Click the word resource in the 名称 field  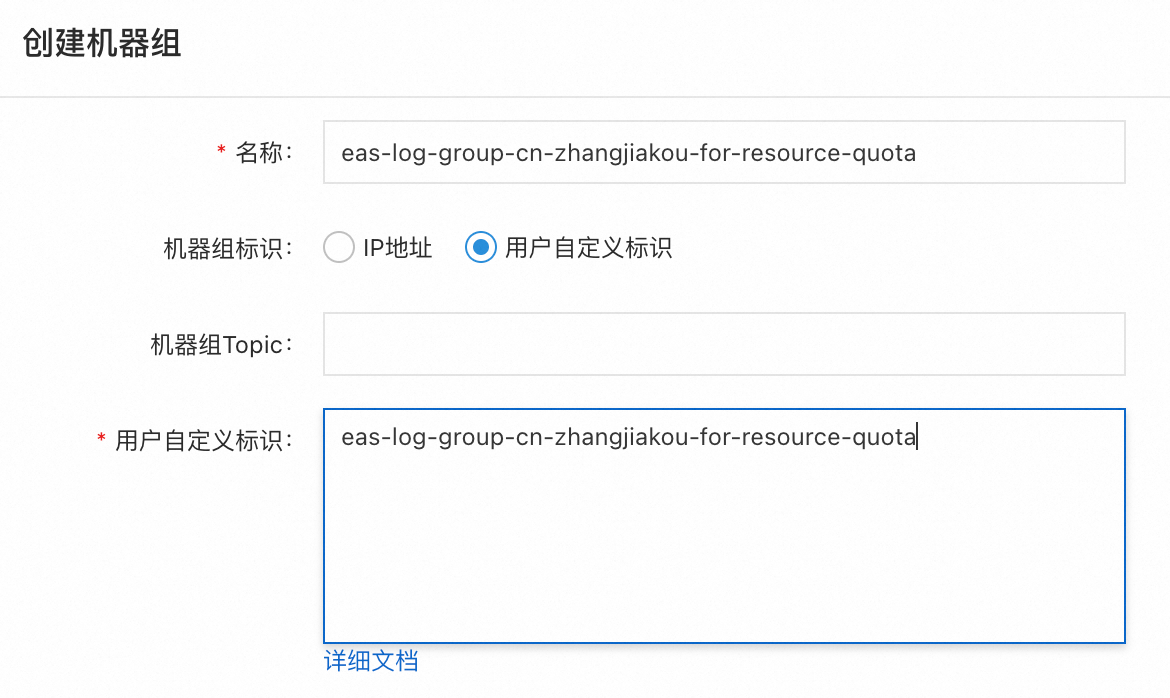tap(793, 154)
